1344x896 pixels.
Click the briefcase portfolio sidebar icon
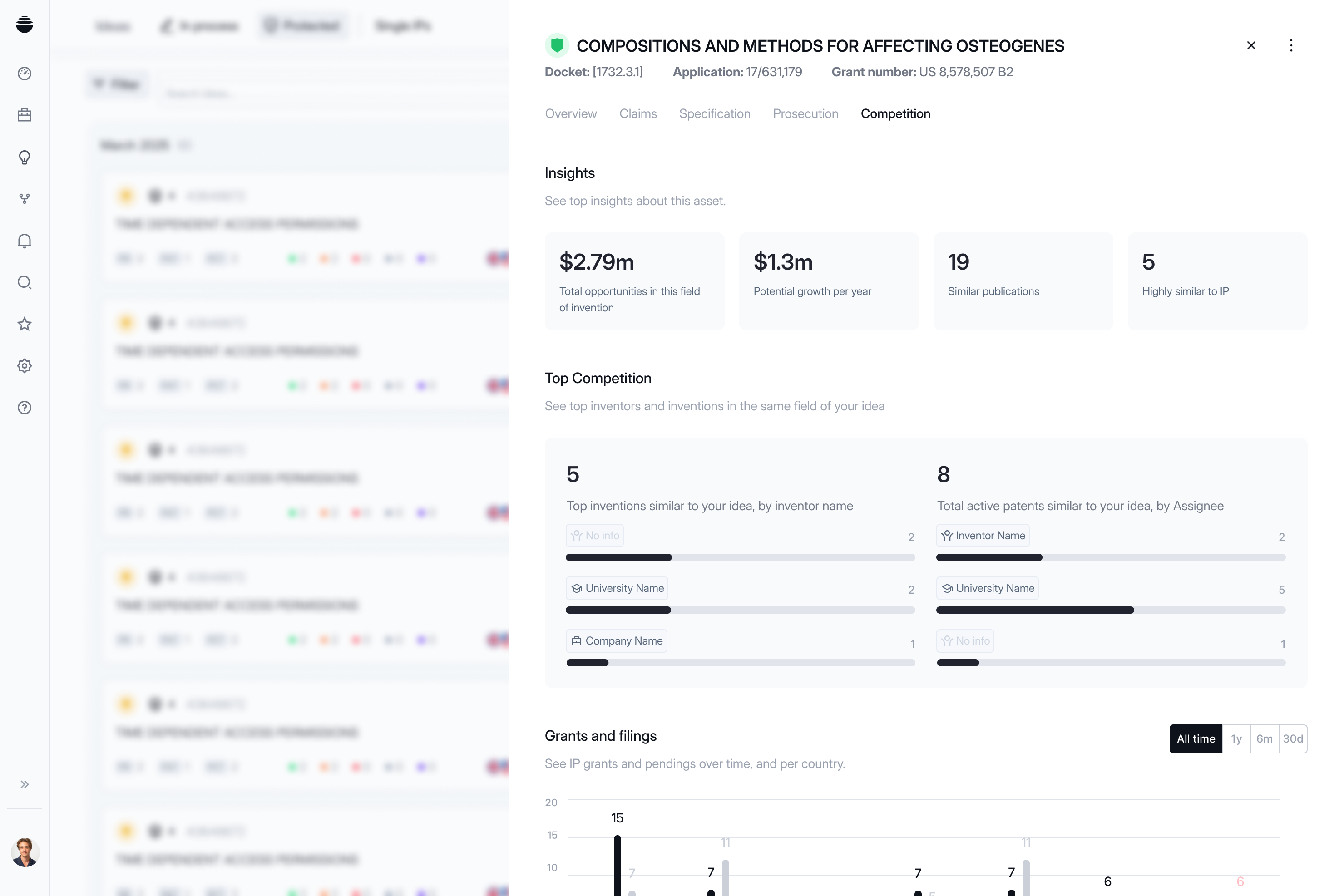coord(25,115)
